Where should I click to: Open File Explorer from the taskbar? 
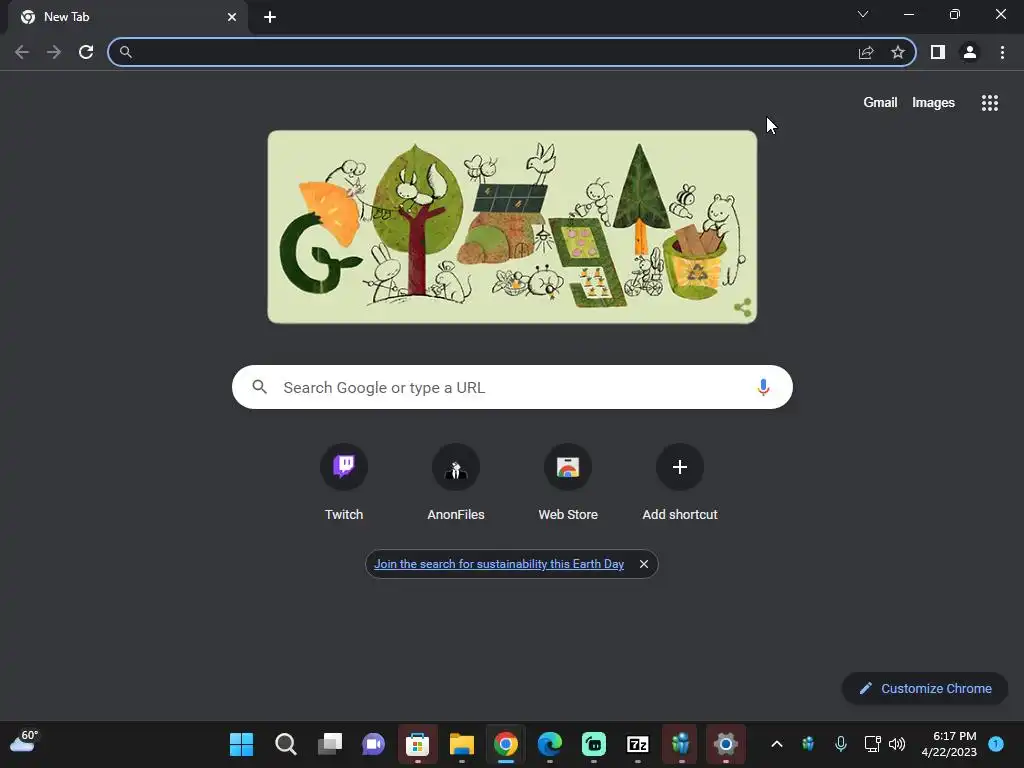(462, 744)
